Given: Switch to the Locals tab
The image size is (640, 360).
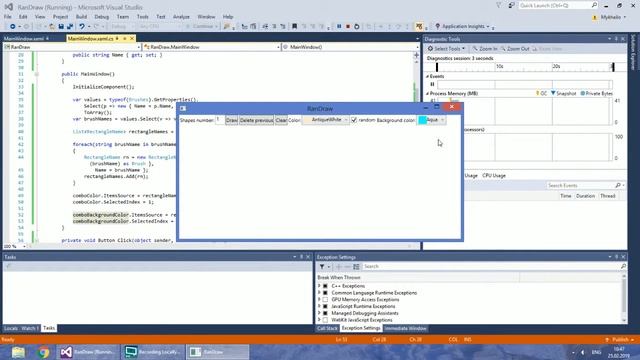Looking at the screenshot, I should click(x=11, y=328).
